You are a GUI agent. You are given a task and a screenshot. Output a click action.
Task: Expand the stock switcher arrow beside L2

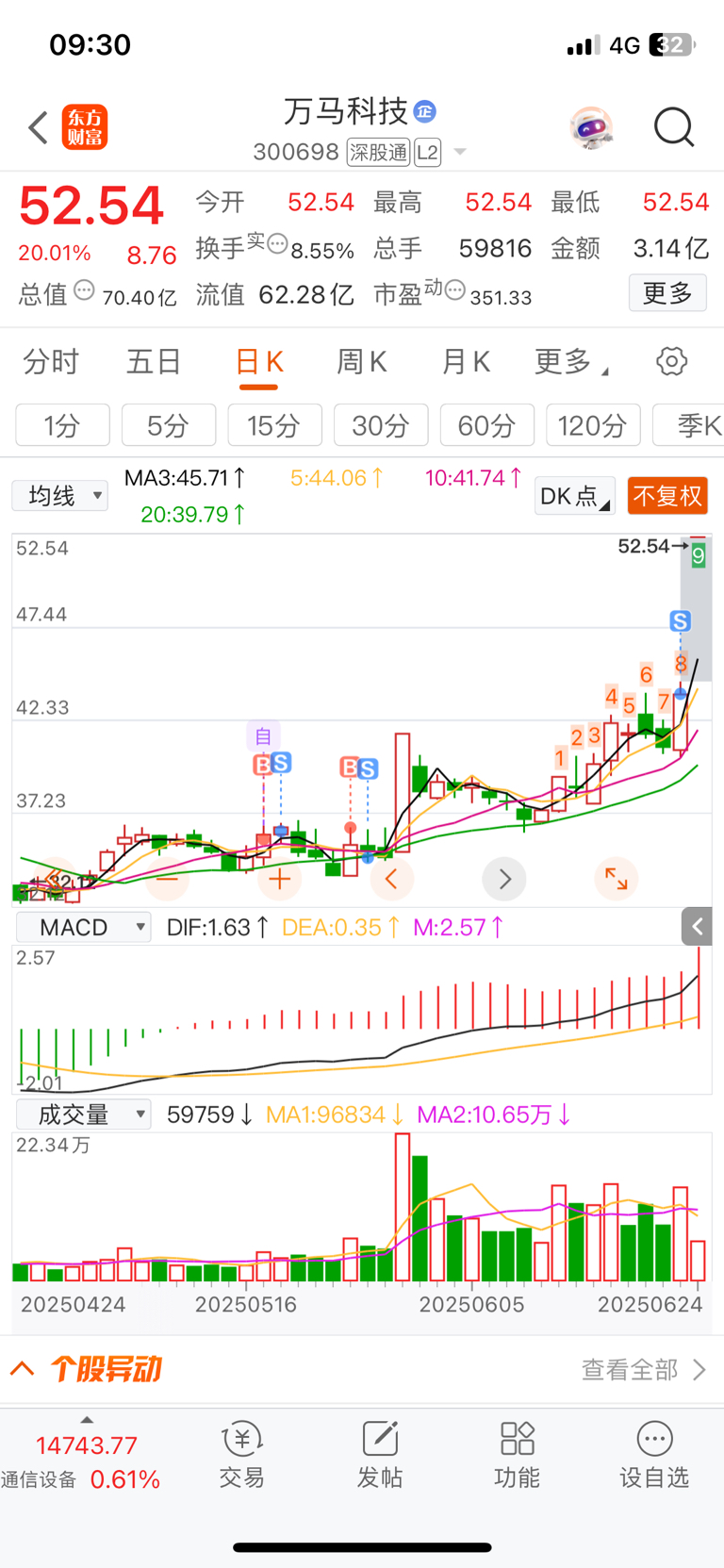point(460,152)
